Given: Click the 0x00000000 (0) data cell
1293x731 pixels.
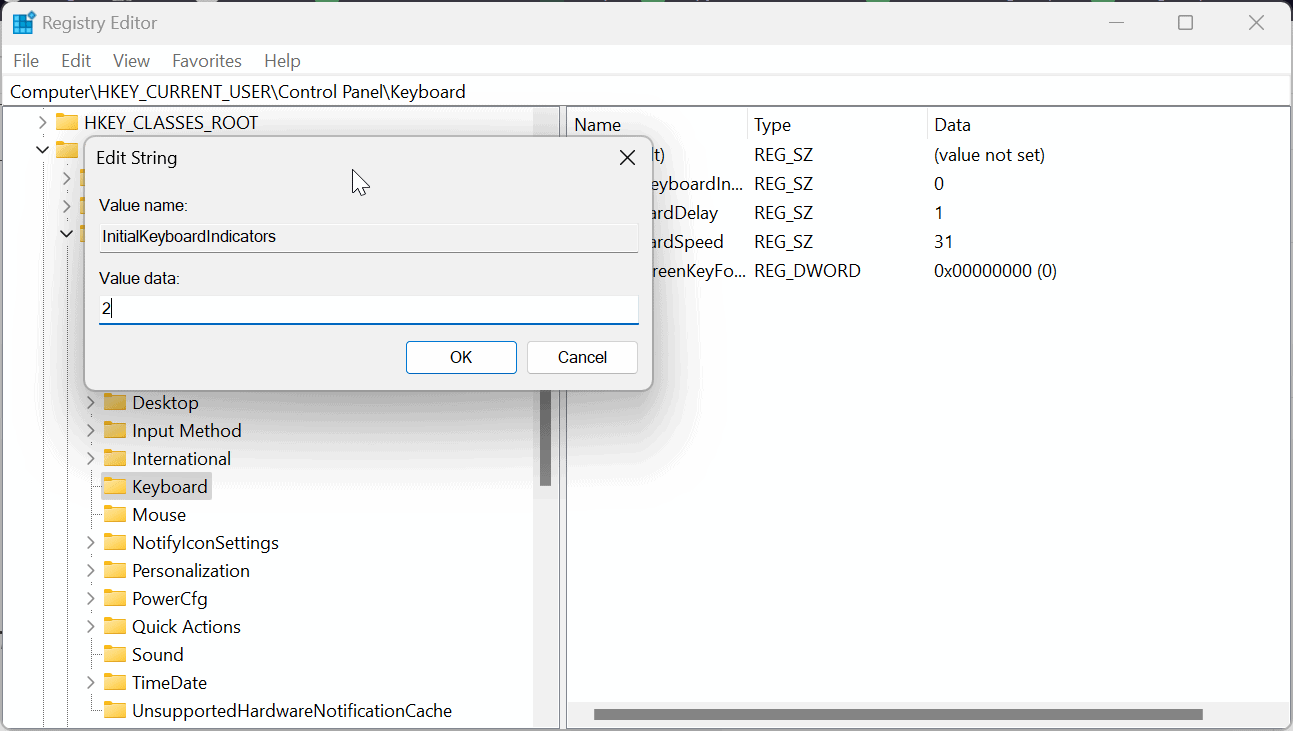Looking at the screenshot, I should click(x=995, y=271).
